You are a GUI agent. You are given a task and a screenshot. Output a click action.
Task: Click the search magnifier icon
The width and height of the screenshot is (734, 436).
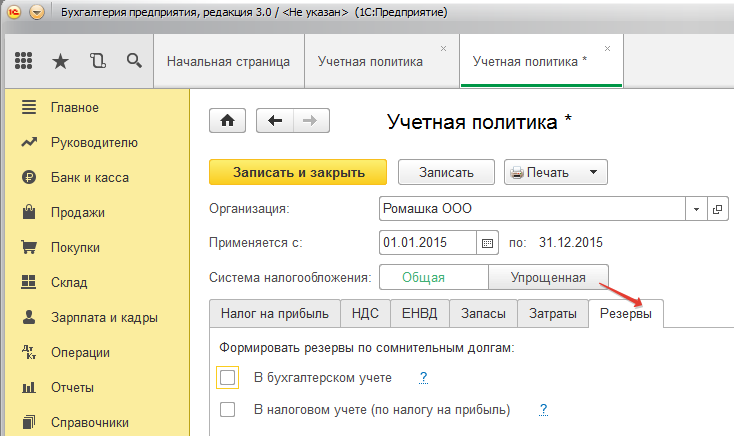(133, 61)
